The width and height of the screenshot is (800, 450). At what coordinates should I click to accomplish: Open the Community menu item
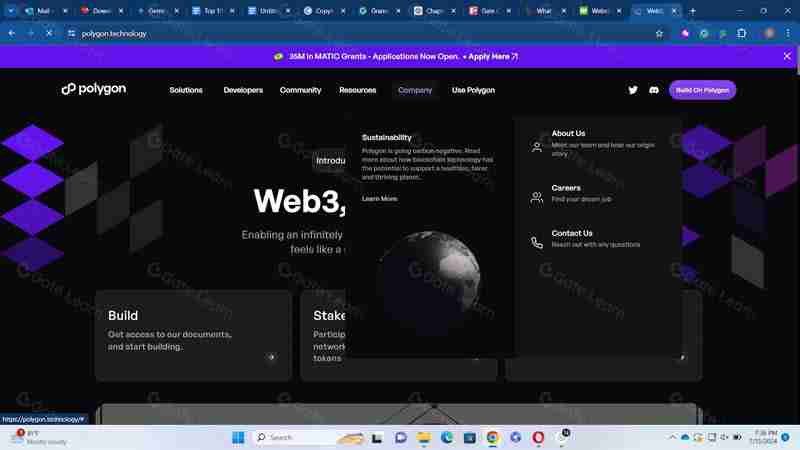pyautogui.click(x=300, y=90)
